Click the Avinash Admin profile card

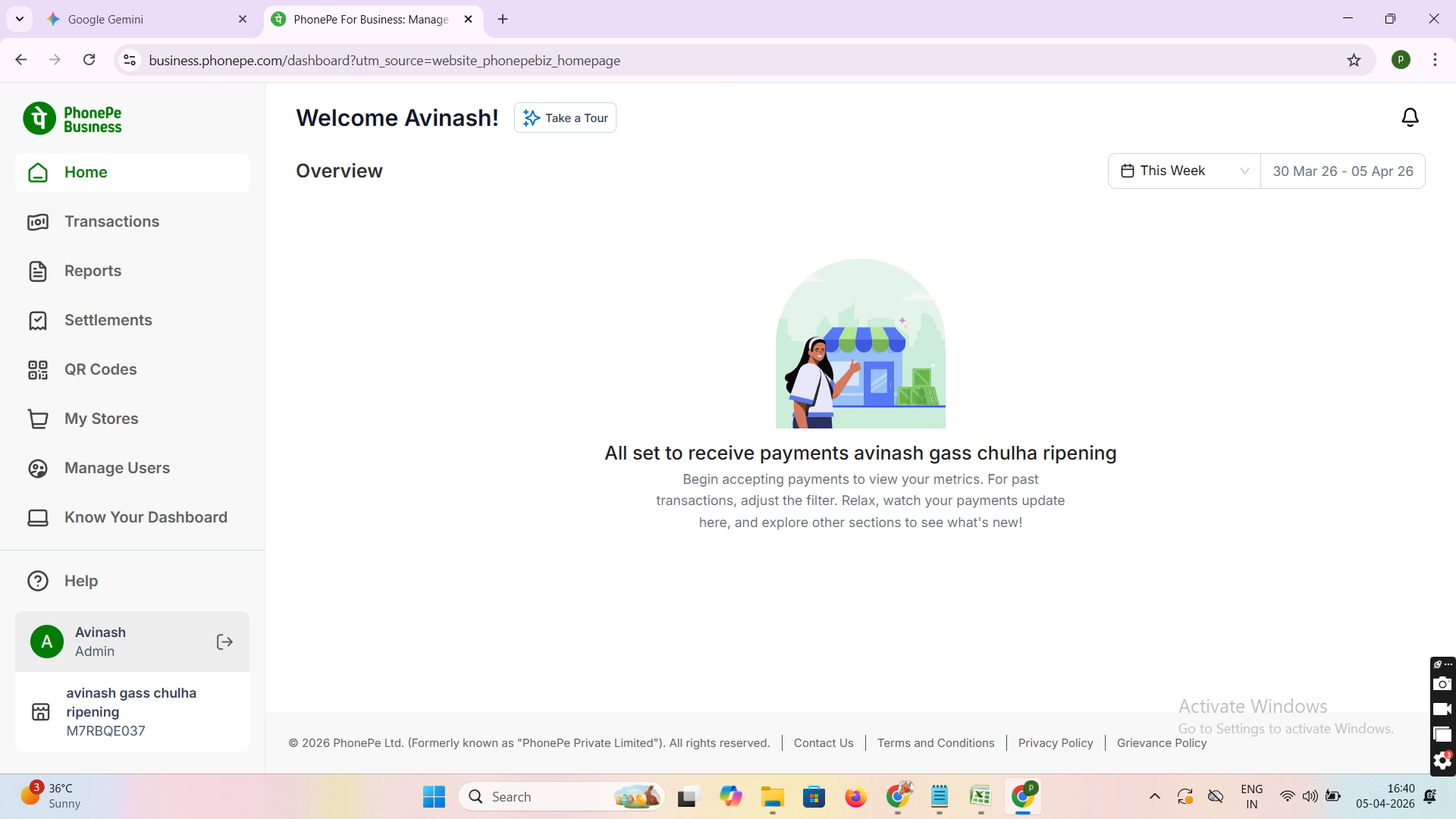tap(132, 642)
